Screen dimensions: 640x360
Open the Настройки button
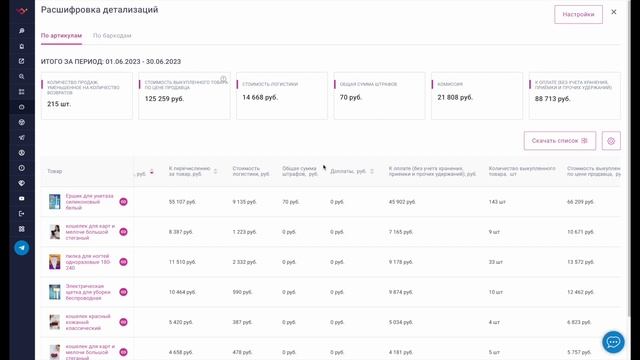[578, 14]
